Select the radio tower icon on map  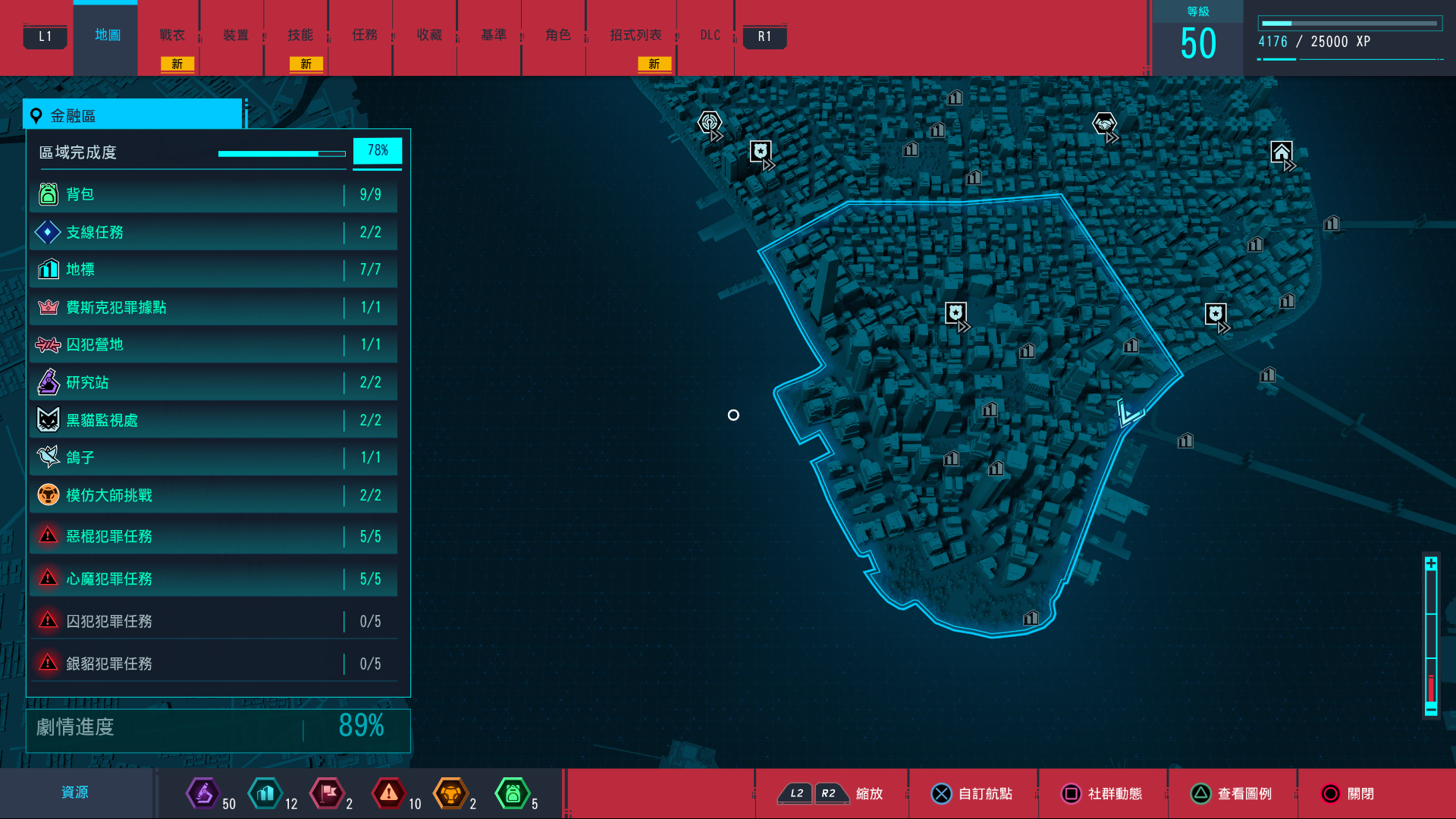pyautogui.click(x=709, y=123)
